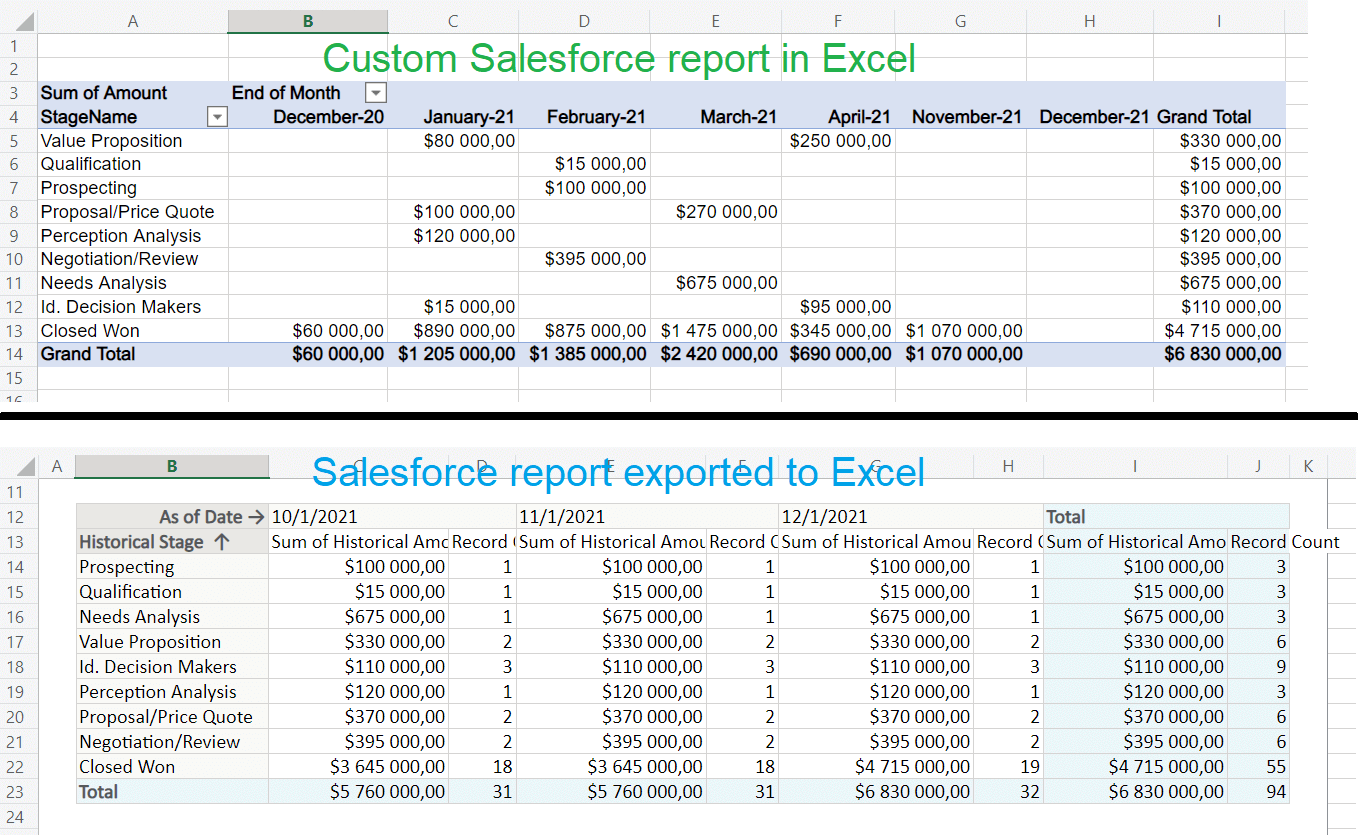Image resolution: width=1358 pixels, height=835 pixels.
Task: Select column header K on the bottom sheet
Action: pyautogui.click(x=1308, y=465)
